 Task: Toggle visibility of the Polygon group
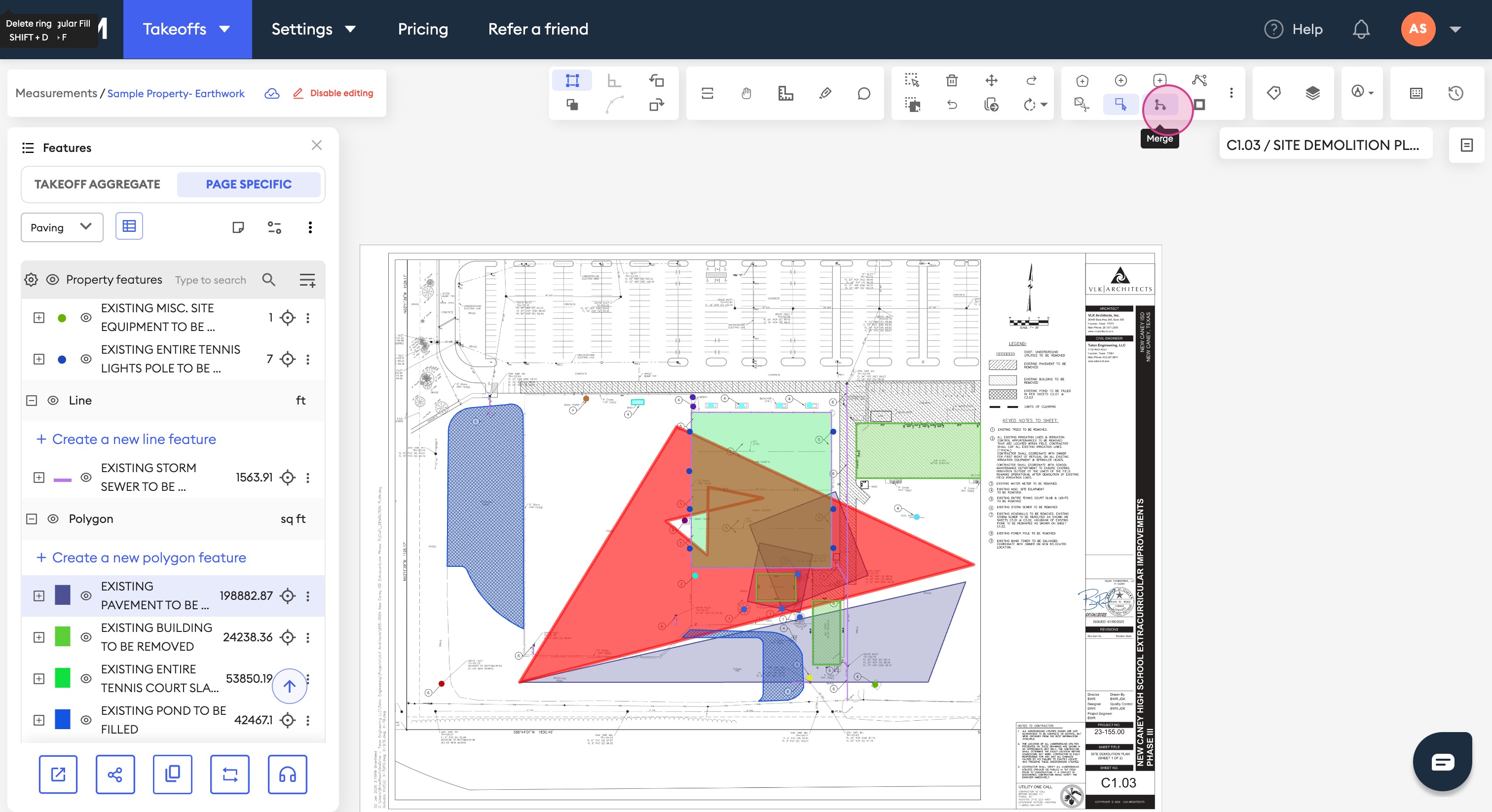pos(53,519)
